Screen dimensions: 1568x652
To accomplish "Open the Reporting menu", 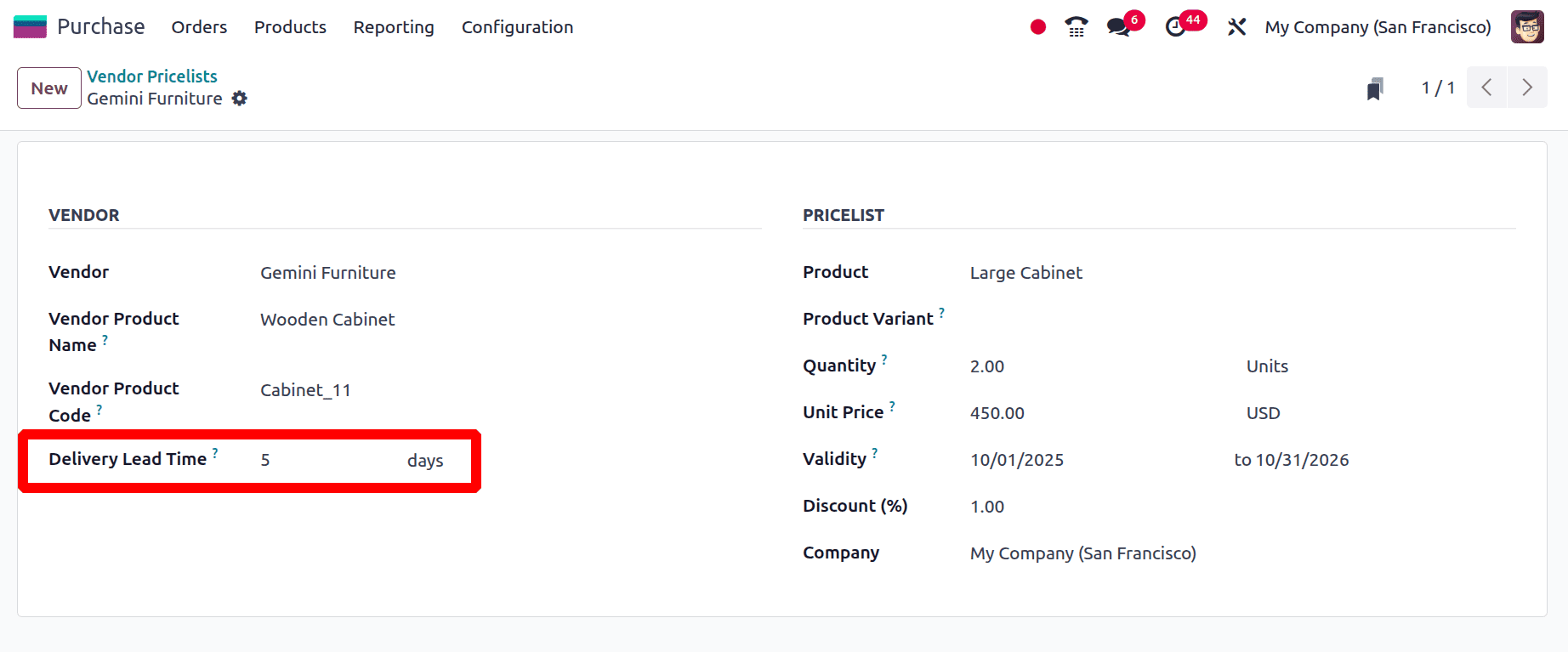I will coord(393,27).
